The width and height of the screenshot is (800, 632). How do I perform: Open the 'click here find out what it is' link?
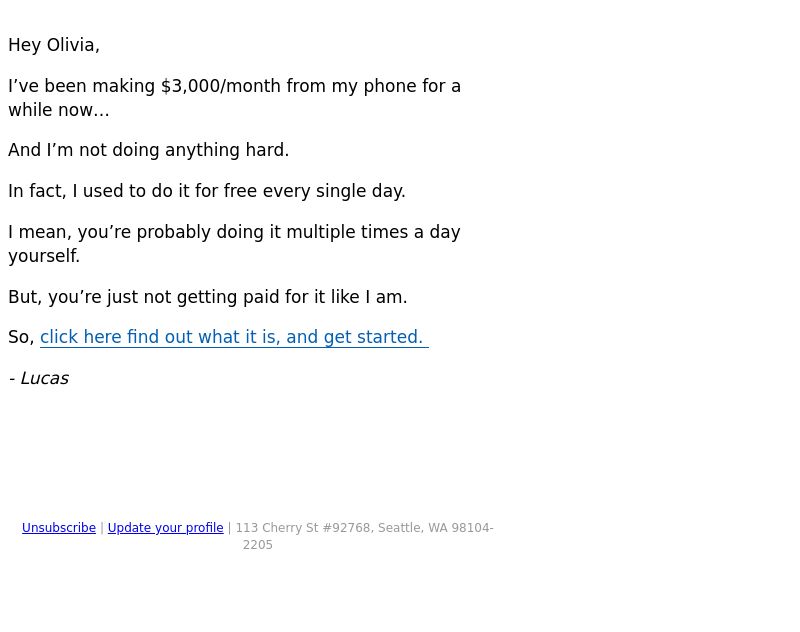pos(234,337)
